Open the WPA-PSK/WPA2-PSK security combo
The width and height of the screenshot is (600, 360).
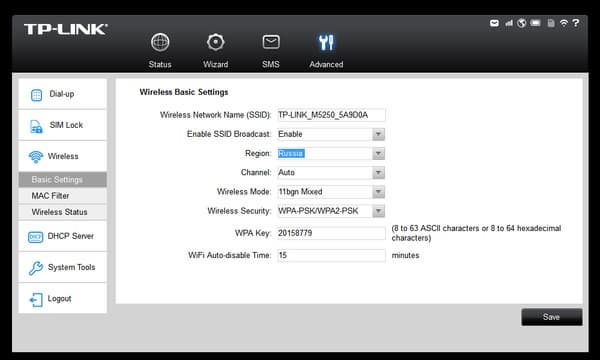point(331,211)
